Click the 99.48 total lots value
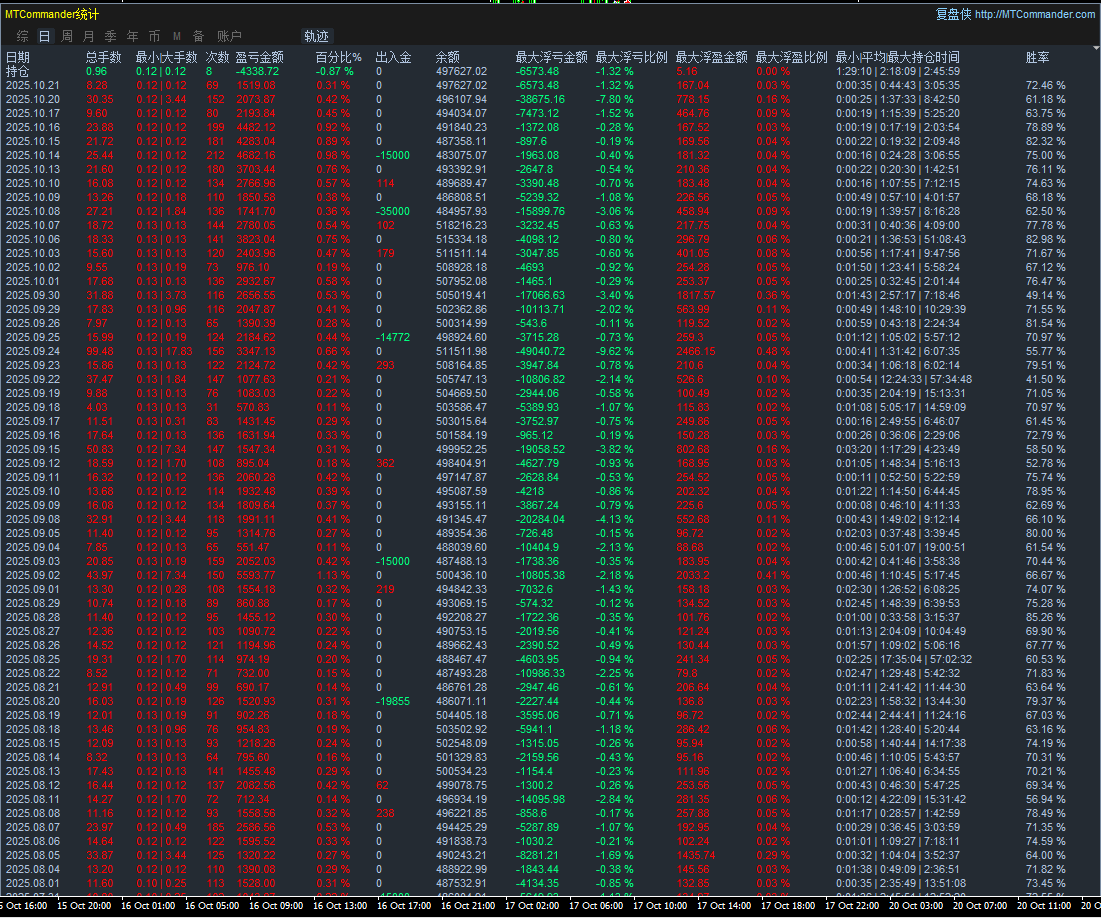This screenshot has height=919, width=1101. [100, 351]
